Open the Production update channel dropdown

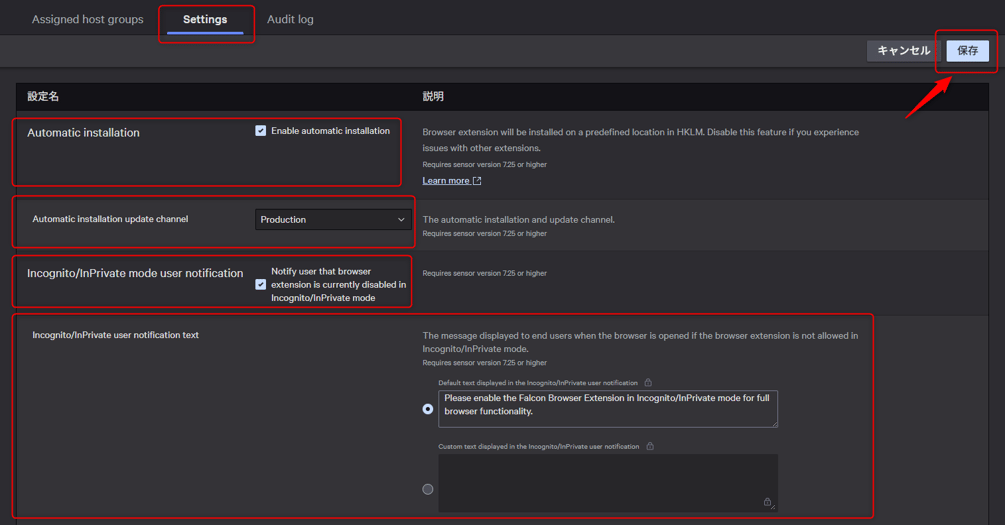tap(333, 219)
